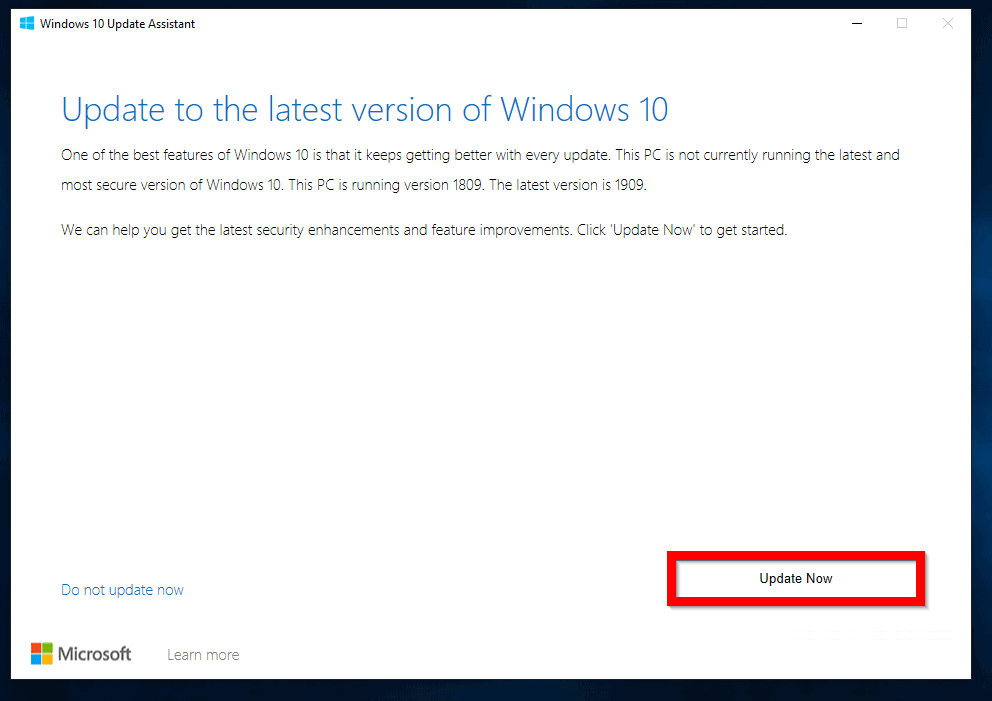Click the paragraph starting with 'We can help you'

[x=424, y=230]
